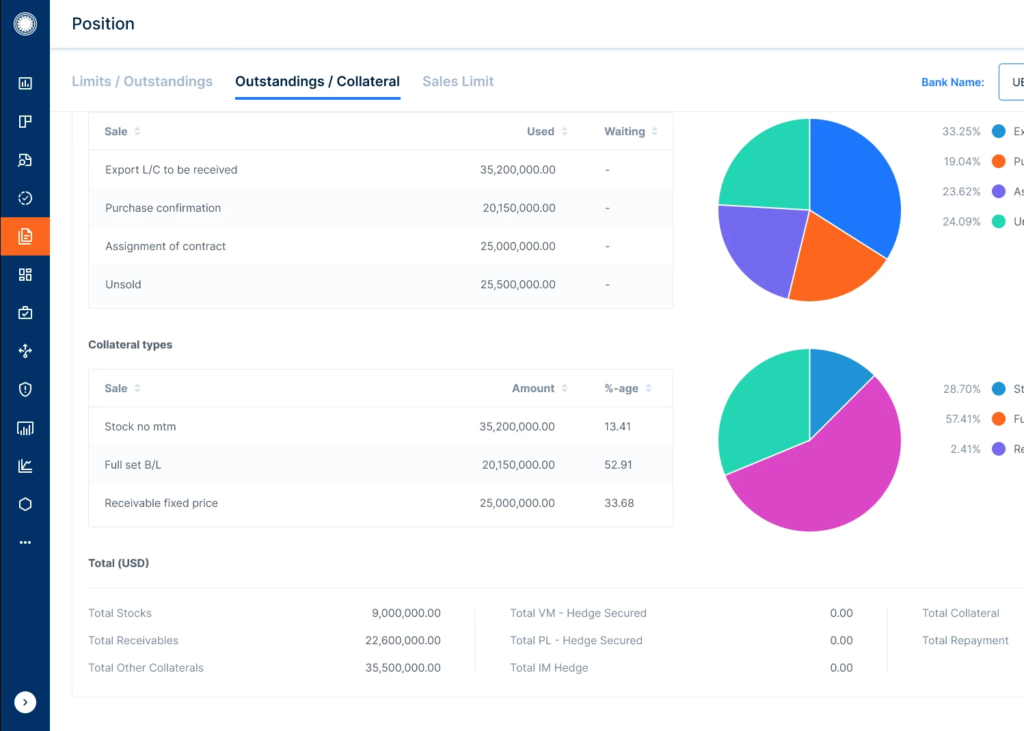Open the bar chart dashboard sidebar icon

25,84
